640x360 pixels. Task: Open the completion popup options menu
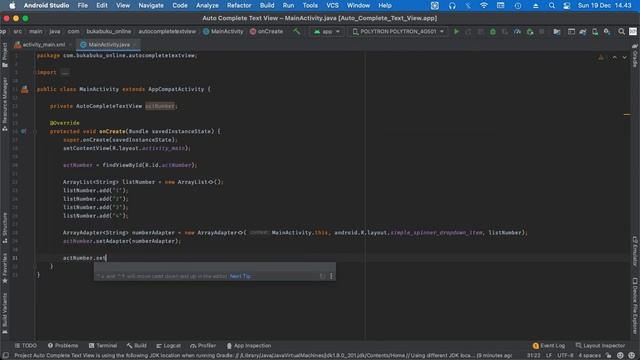click(331, 276)
